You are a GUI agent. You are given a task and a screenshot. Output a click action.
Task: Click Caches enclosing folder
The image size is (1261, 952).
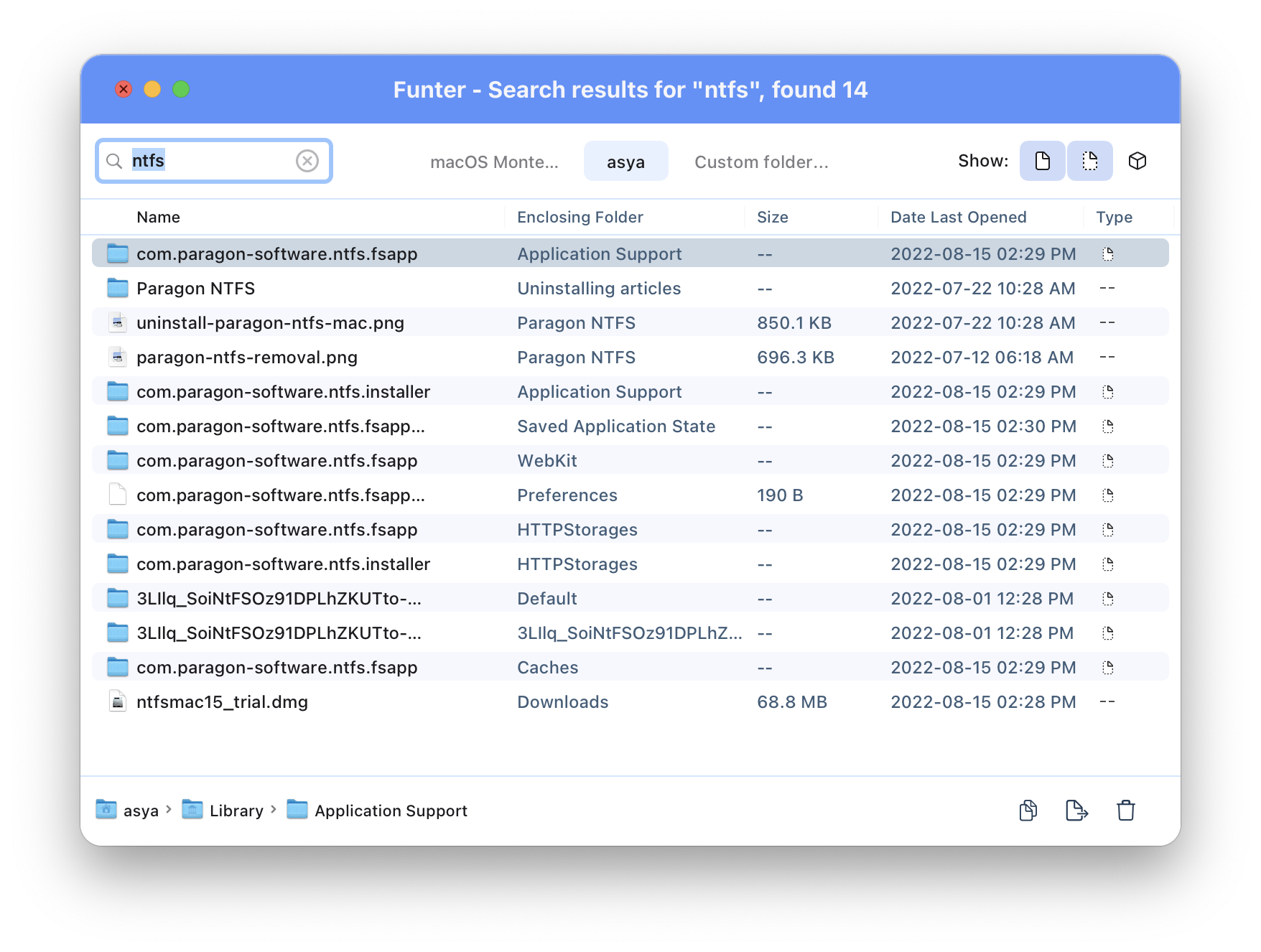548,668
